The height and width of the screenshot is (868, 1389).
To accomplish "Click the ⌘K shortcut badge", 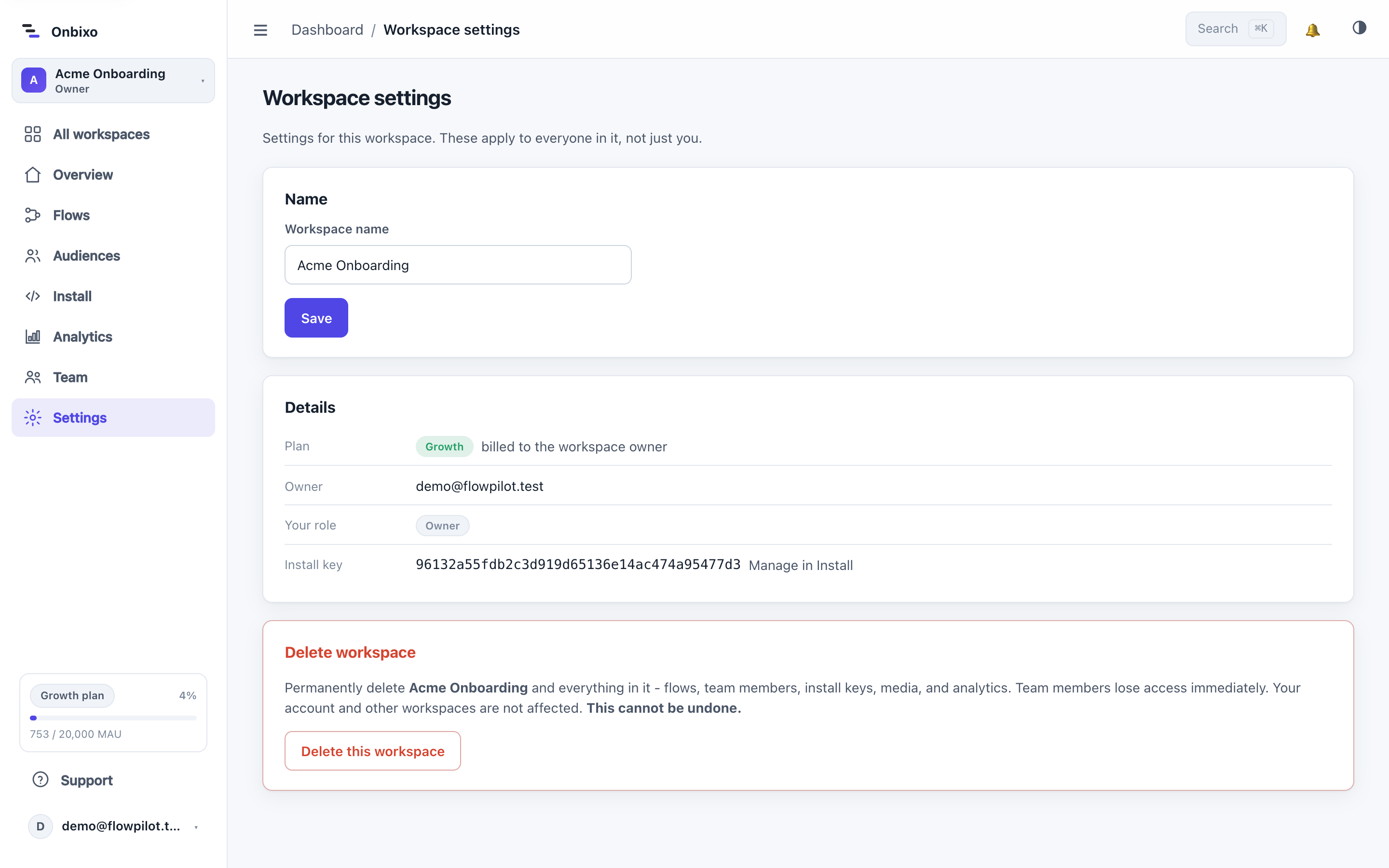I will [x=1260, y=29].
